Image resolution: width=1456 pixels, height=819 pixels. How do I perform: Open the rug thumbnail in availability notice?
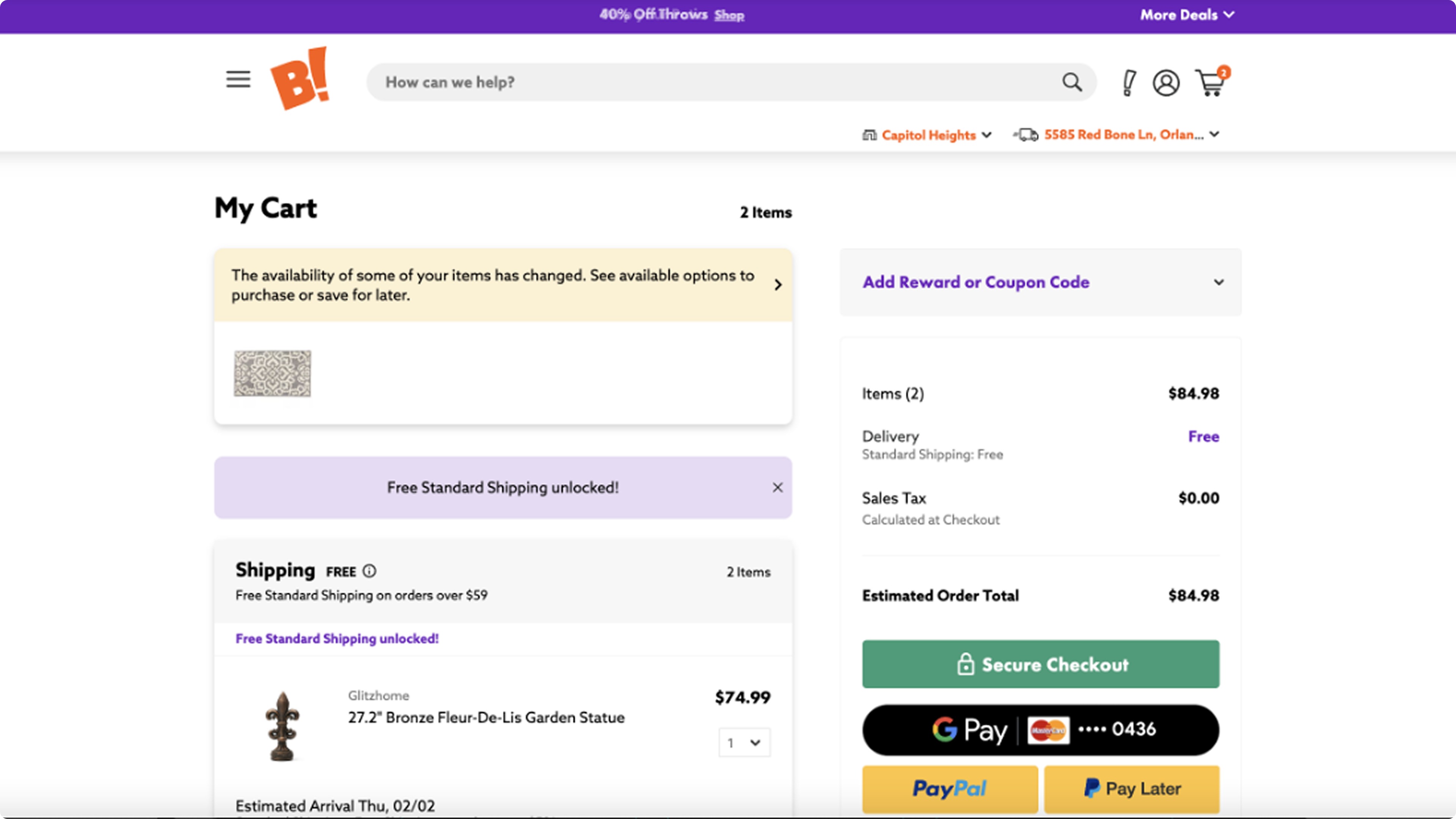coord(273,373)
